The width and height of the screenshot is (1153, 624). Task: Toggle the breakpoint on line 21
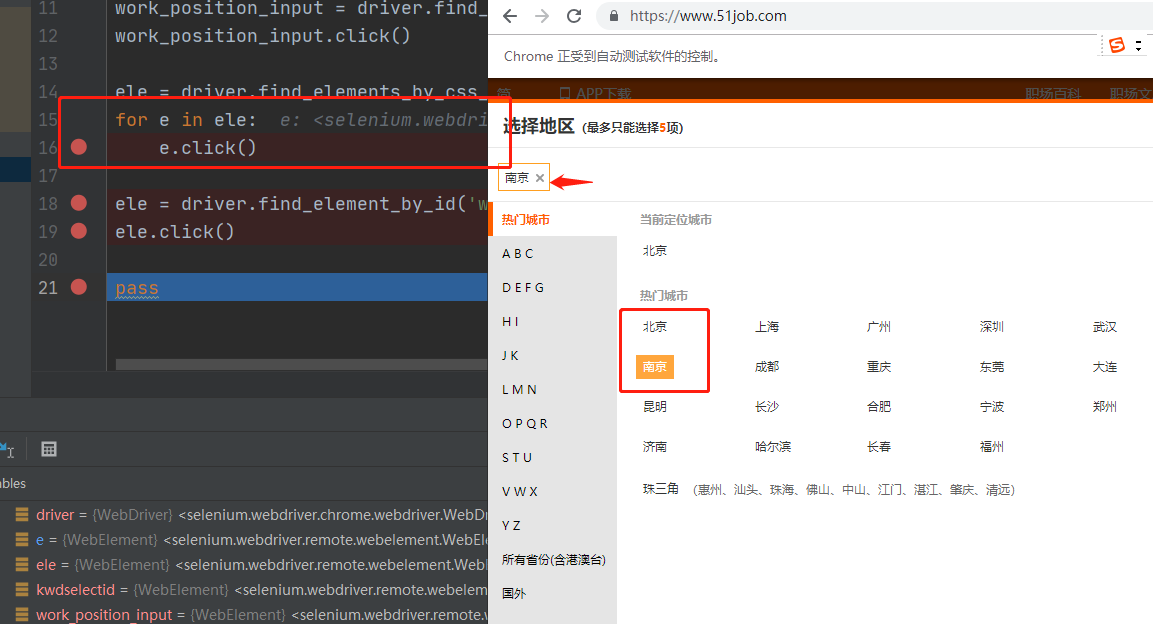tap(79, 288)
